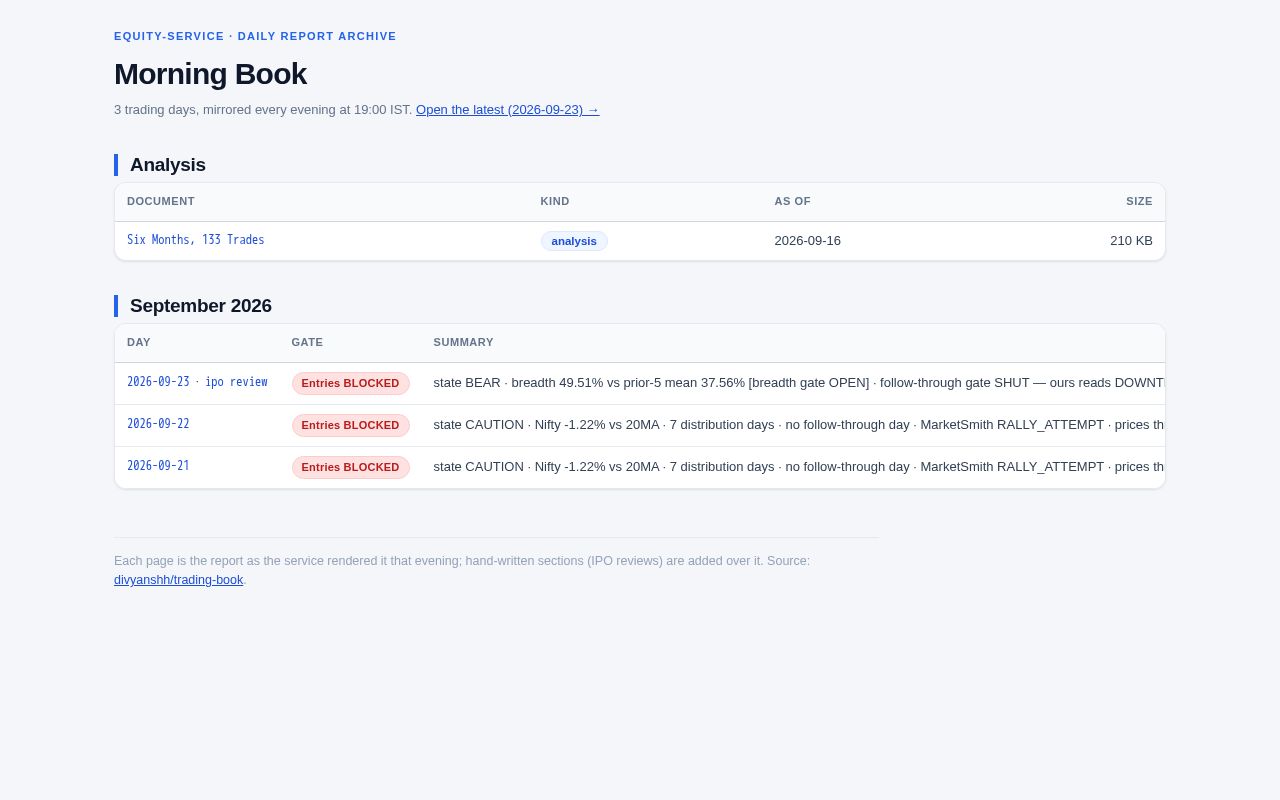Select the 2026-09-16 as-of date cell
1280x800 pixels.
tap(807, 241)
